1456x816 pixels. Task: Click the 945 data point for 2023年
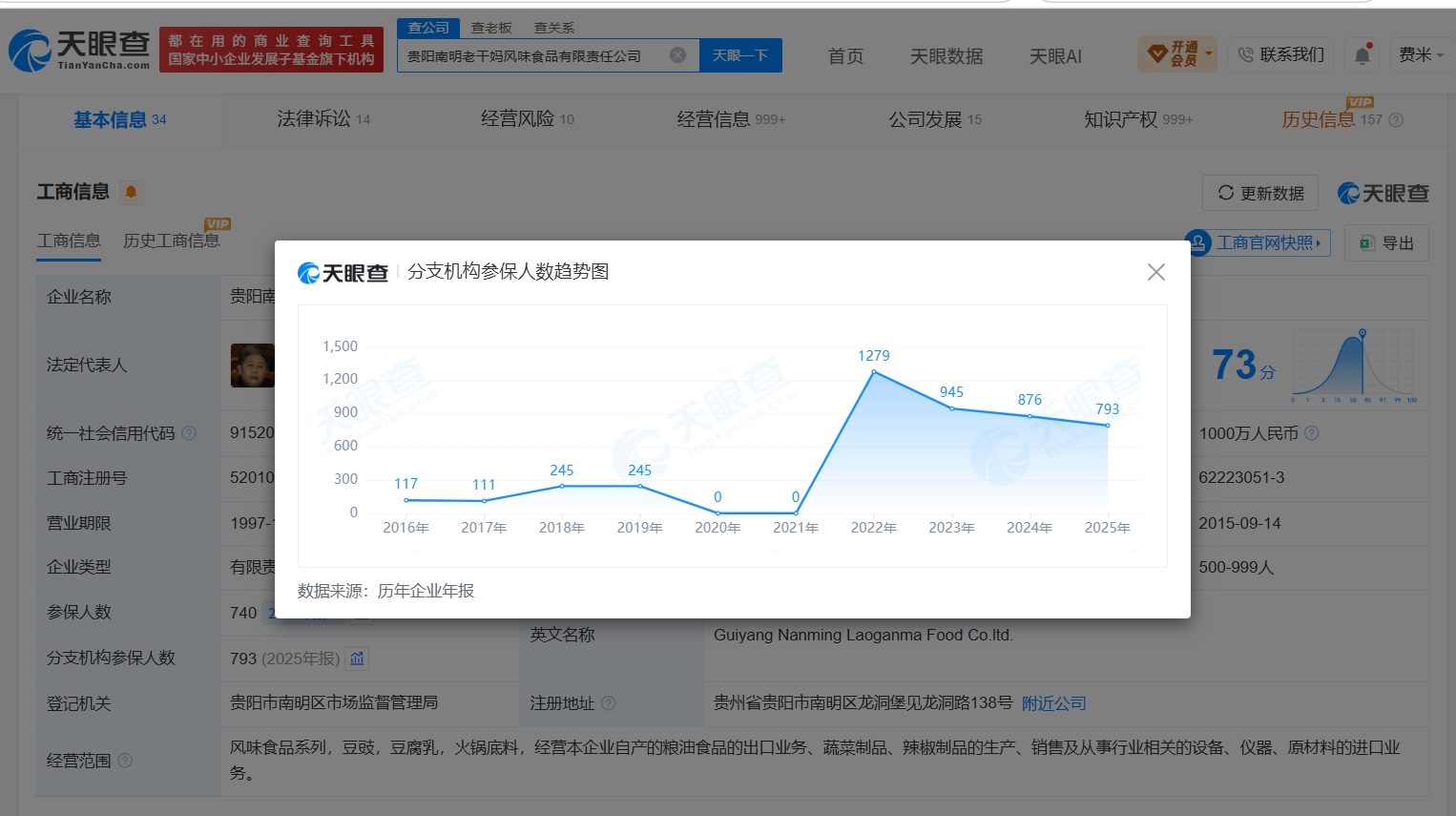click(951, 408)
